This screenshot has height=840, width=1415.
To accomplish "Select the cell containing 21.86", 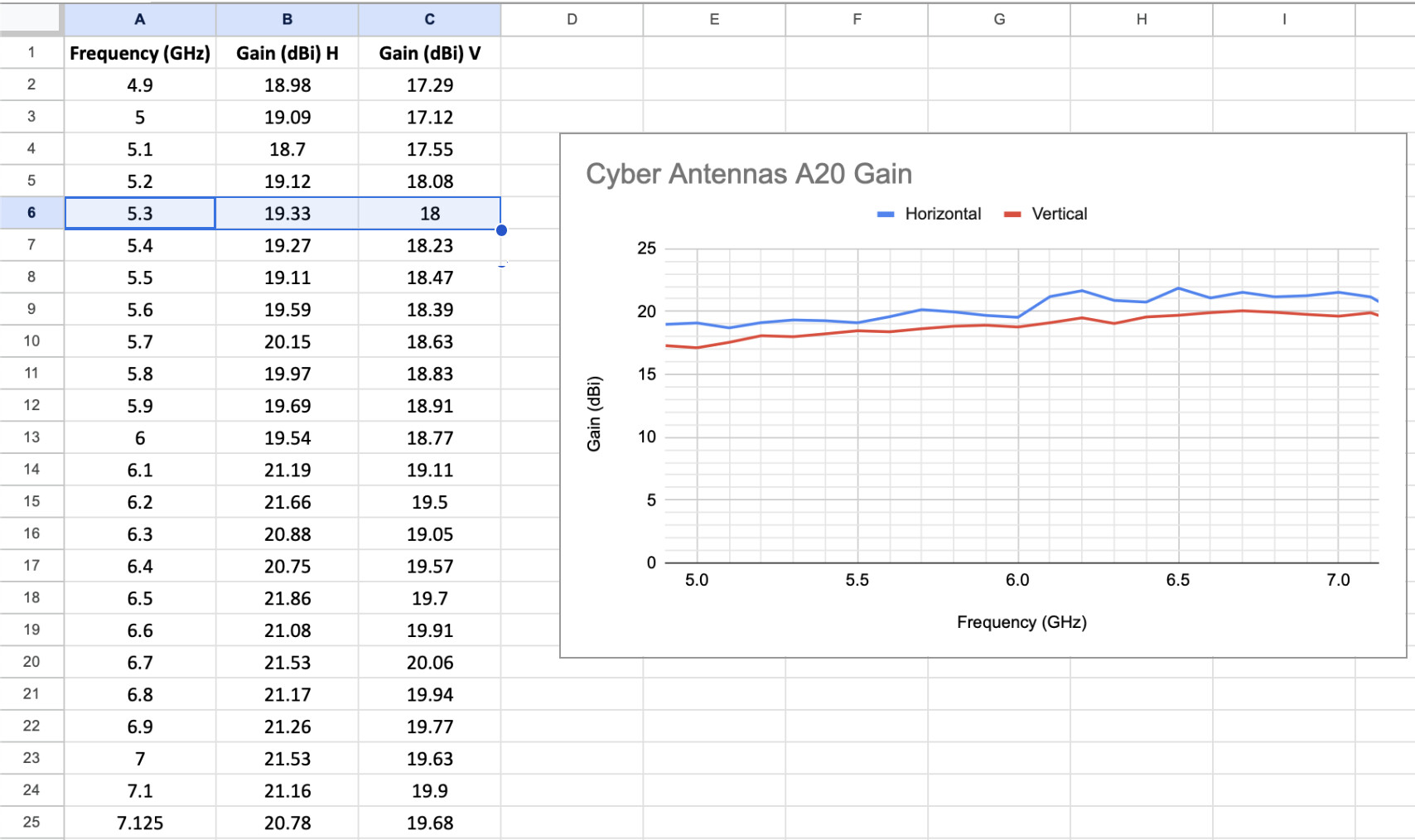I will (x=287, y=598).
